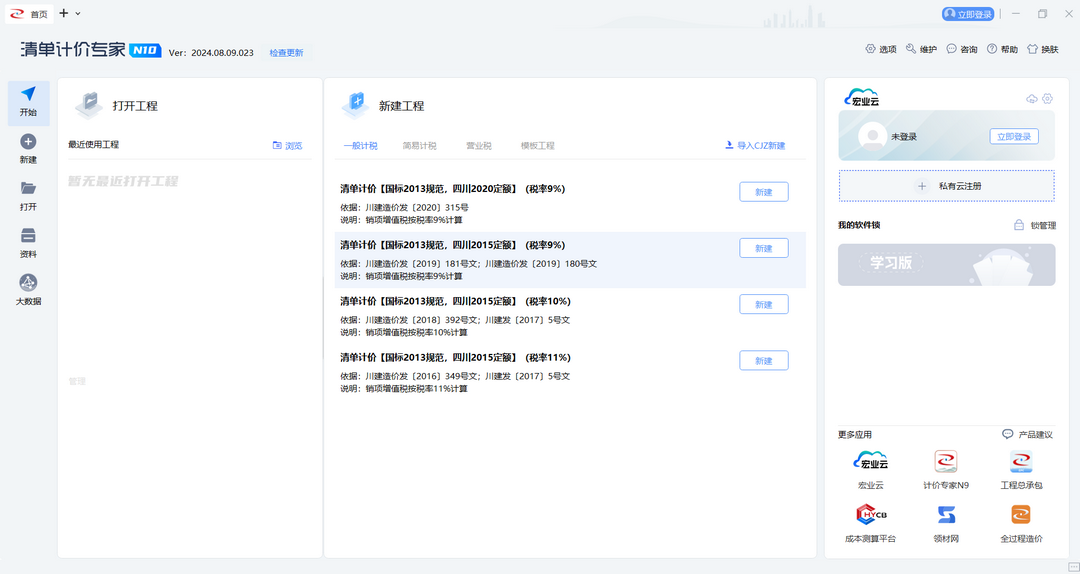Open 成本测算平台 app icon
The image size is (1080, 574).
[871, 515]
